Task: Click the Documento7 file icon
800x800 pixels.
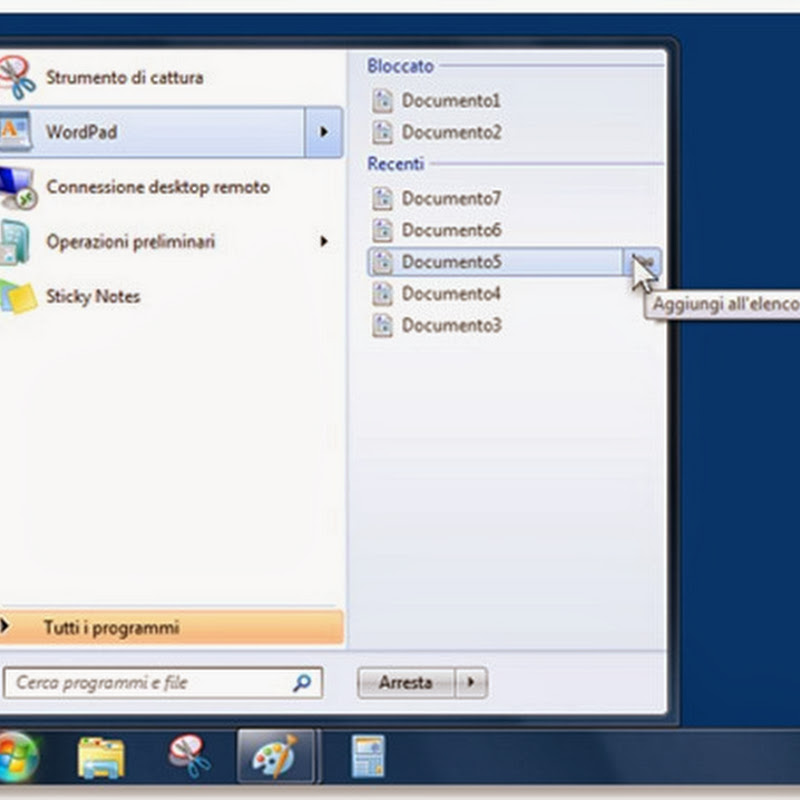Action: (x=382, y=198)
